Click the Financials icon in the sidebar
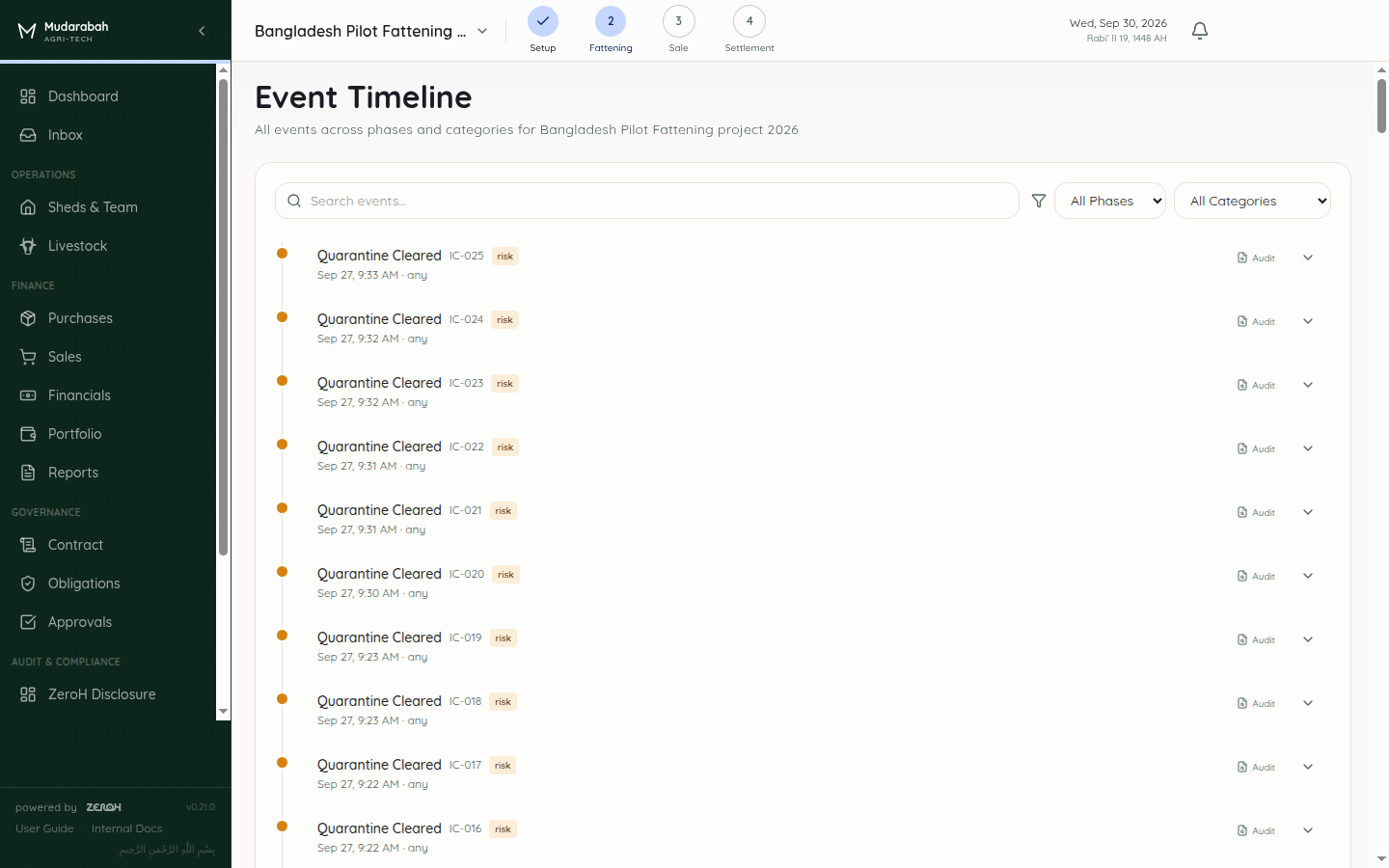Screen dimensions: 1389x868 [x=28, y=395]
